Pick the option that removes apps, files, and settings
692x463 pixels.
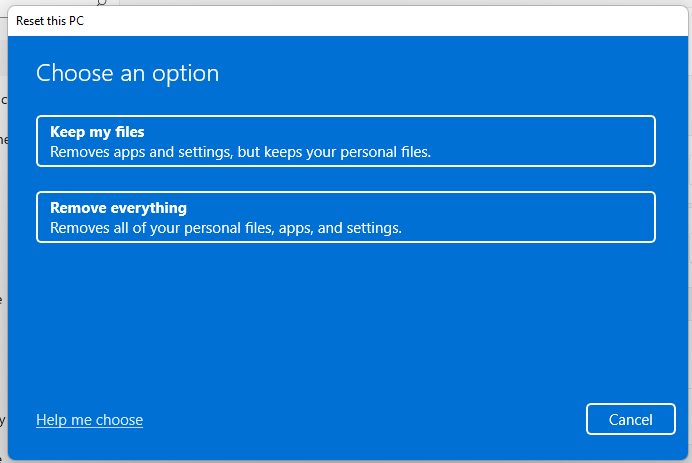345,217
